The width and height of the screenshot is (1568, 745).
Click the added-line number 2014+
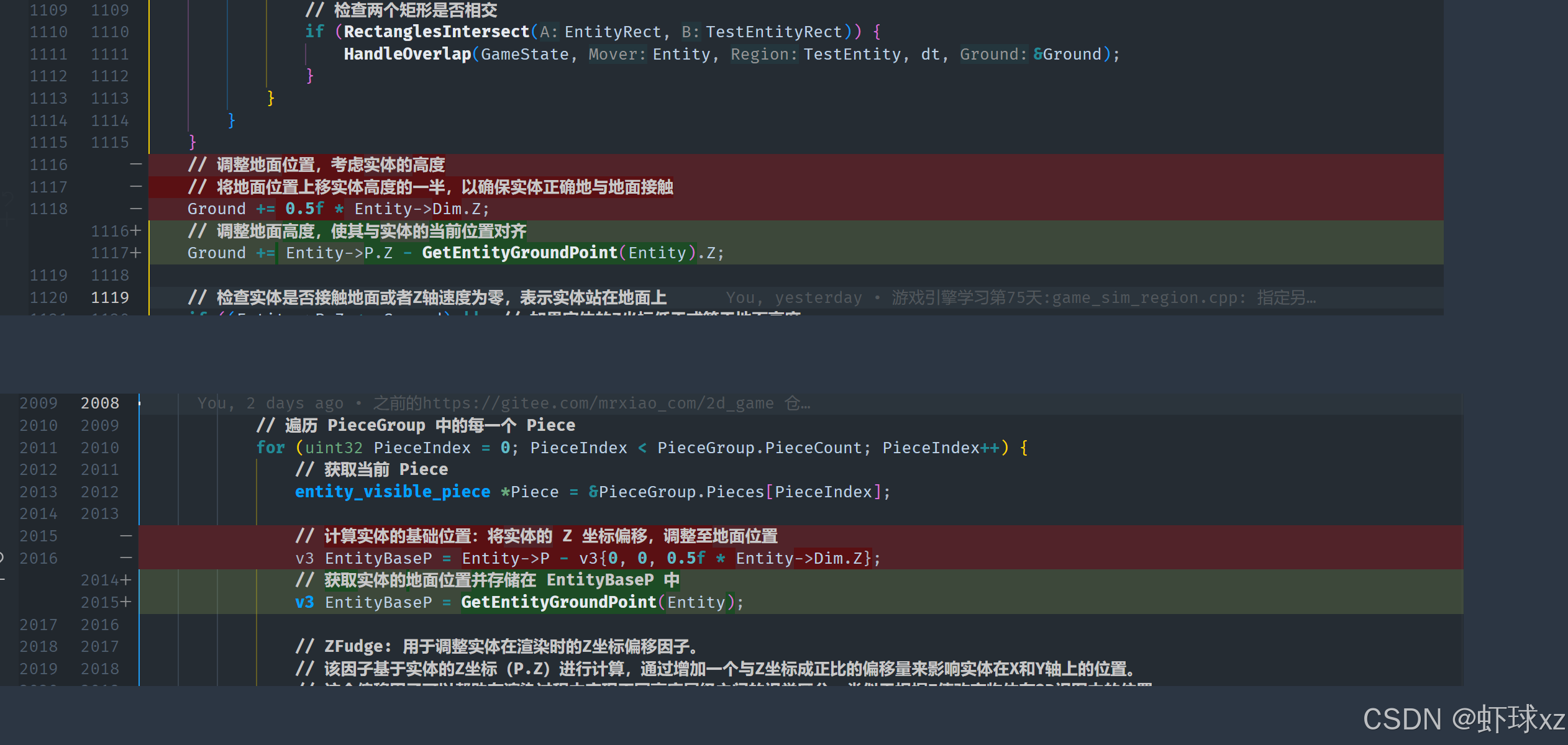click(x=106, y=580)
